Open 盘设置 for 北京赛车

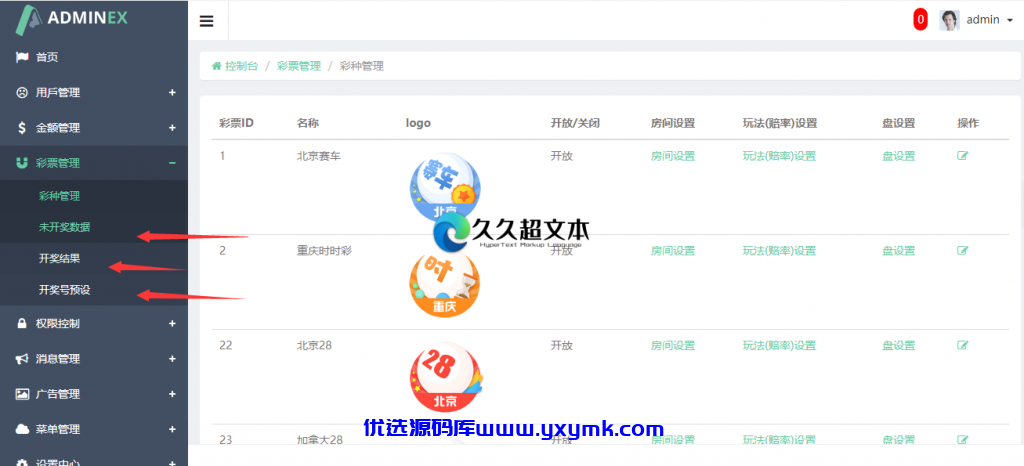[x=899, y=156]
